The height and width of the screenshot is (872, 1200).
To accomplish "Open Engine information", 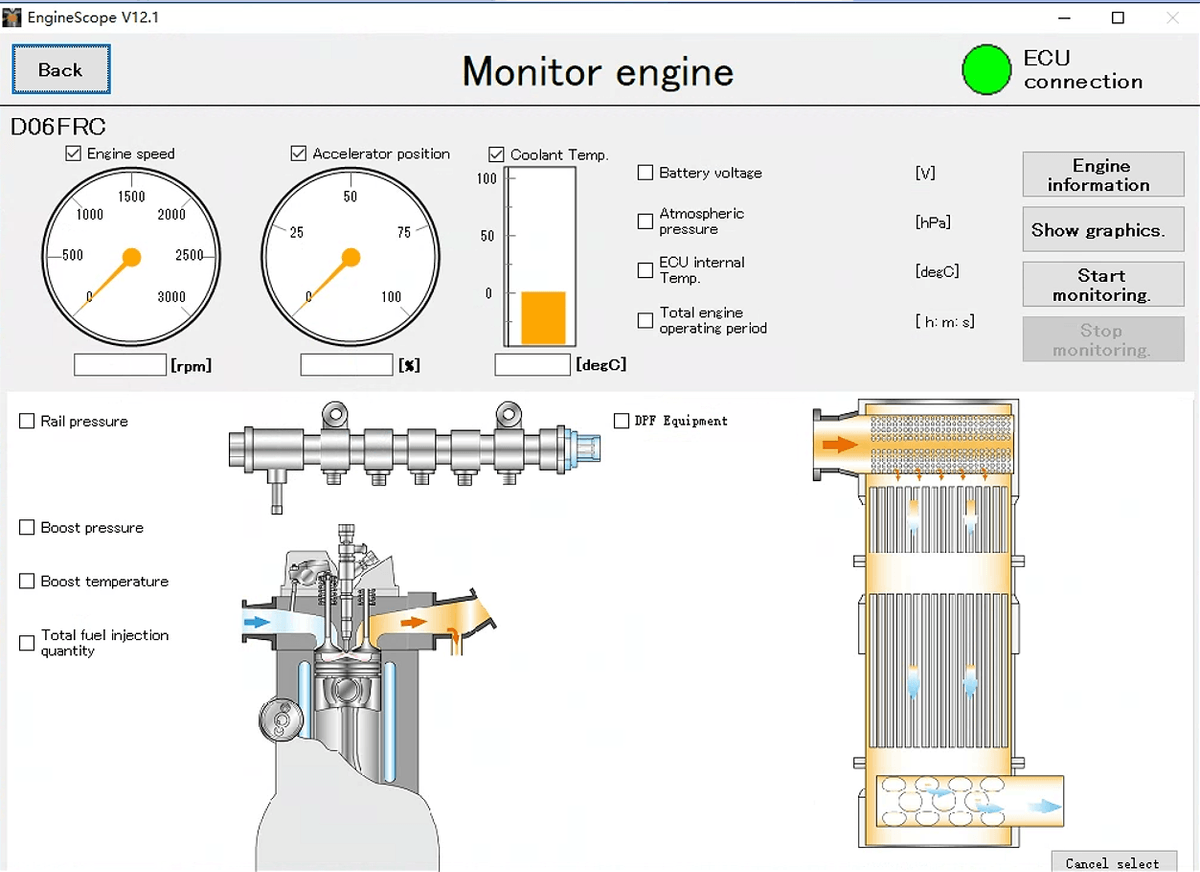I will (x=1102, y=175).
